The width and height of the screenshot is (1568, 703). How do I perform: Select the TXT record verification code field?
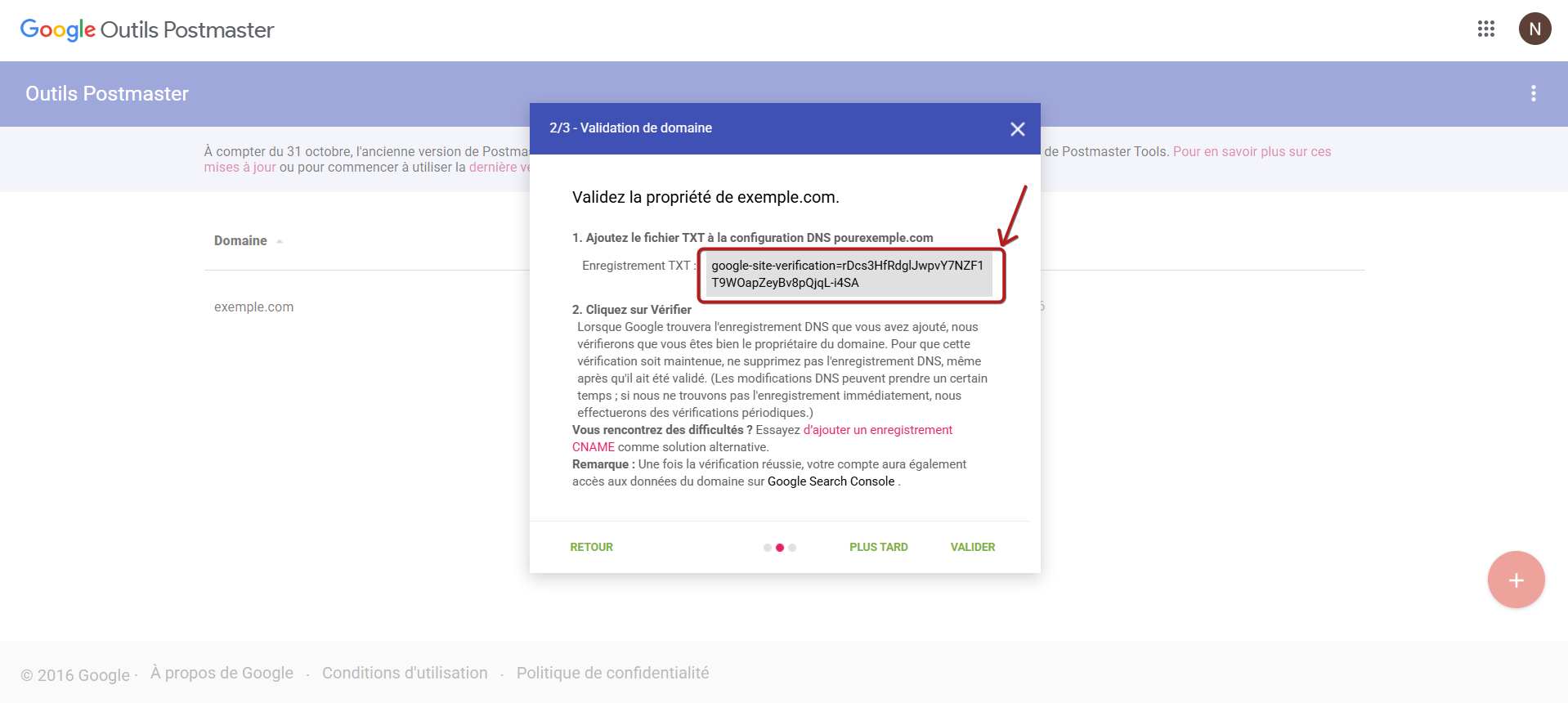[849, 274]
